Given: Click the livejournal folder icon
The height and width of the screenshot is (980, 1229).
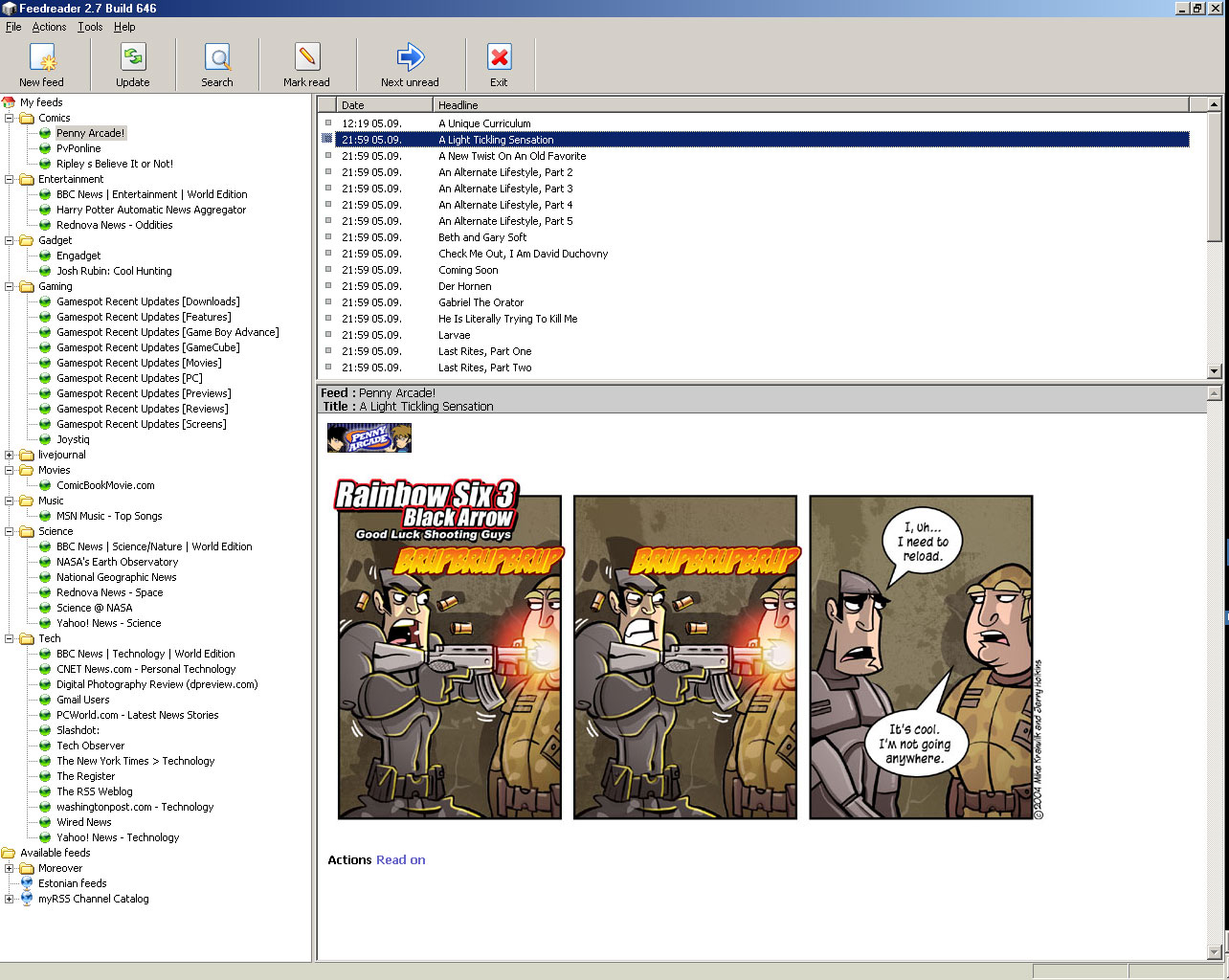Looking at the screenshot, I should [x=27, y=455].
